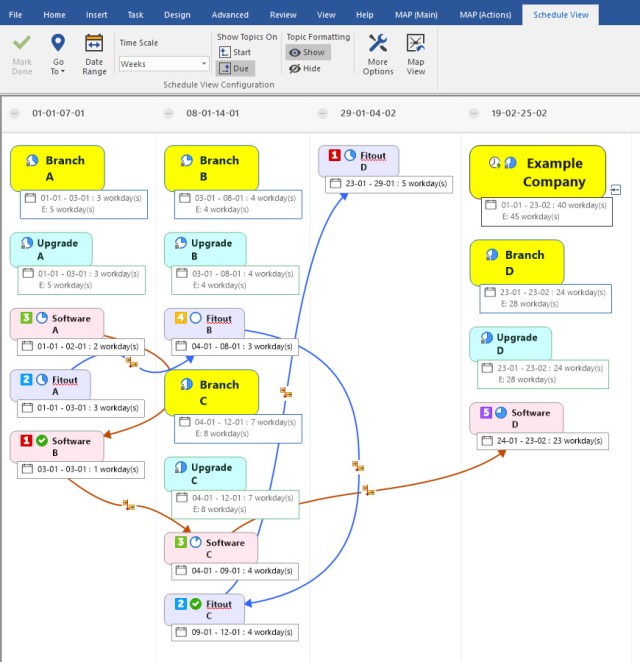Click Fitout C date info 09-01 - 12-01
Viewport: 640px width, 662px height.
(x=235, y=632)
